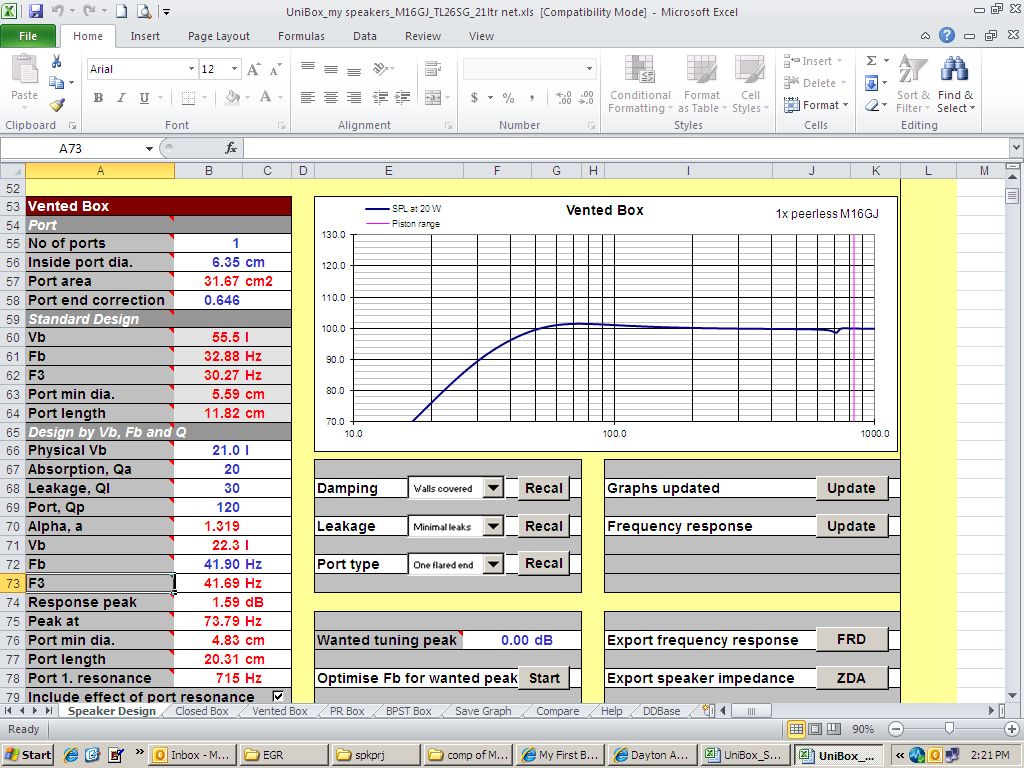Open the Inbox taskbar item
1024x768 pixels.
point(192,755)
